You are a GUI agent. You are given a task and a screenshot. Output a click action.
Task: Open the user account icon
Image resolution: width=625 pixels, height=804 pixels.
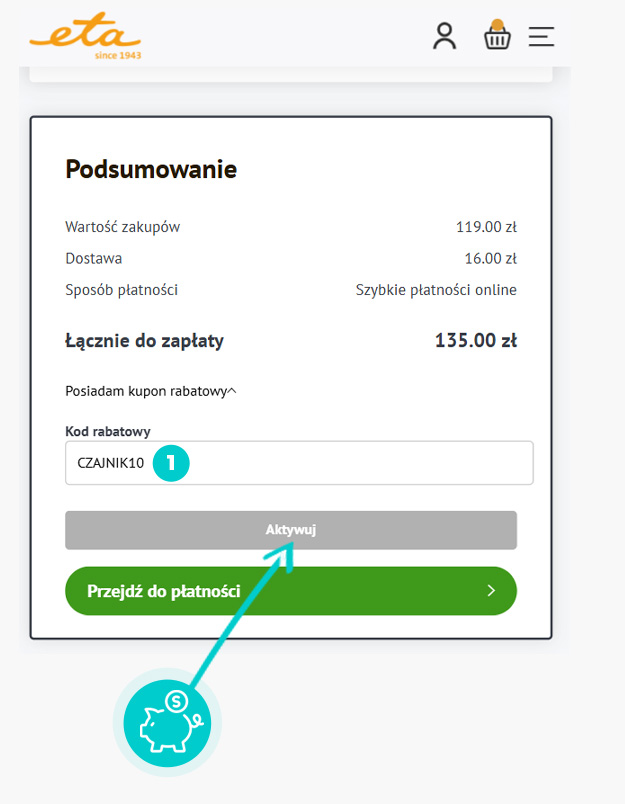pos(444,37)
